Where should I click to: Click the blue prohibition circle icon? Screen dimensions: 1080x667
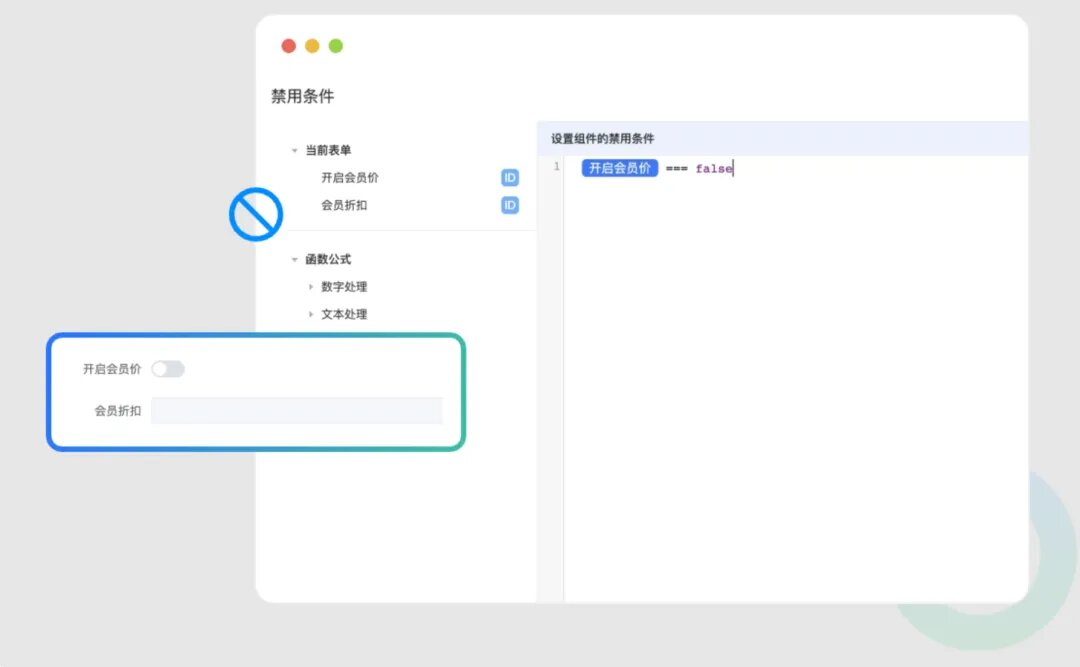click(256, 214)
